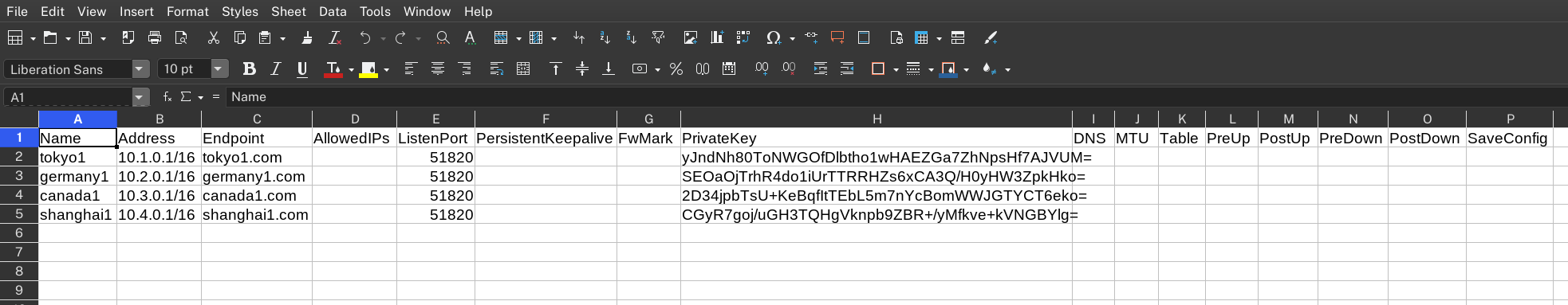
Task: Expand the font name dropdown
Action: click(140, 69)
